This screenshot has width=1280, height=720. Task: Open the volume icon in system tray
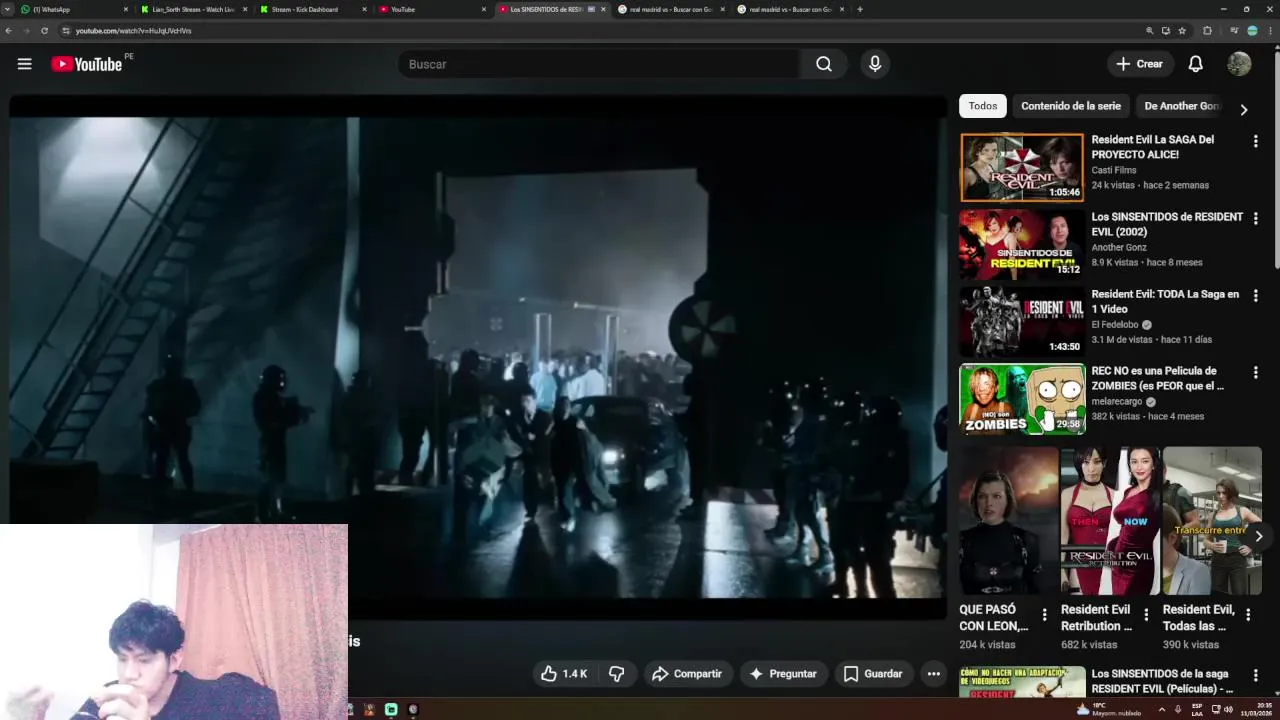click(x=1228, y=709)
